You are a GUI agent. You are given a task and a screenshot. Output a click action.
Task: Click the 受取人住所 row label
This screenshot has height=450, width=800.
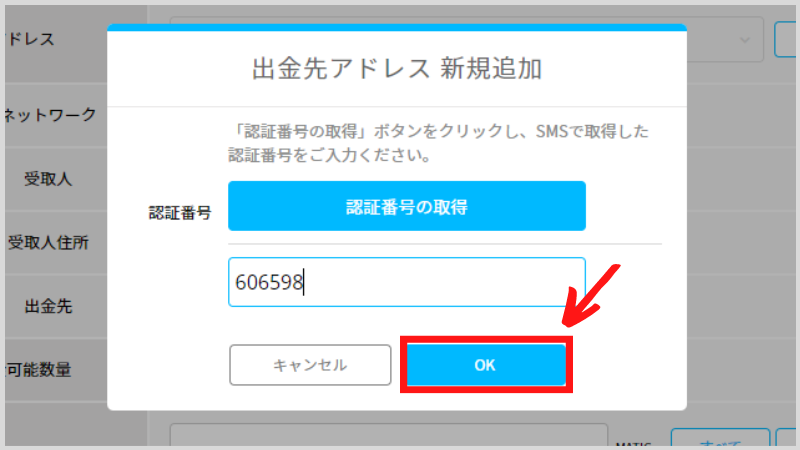(48, 242)
